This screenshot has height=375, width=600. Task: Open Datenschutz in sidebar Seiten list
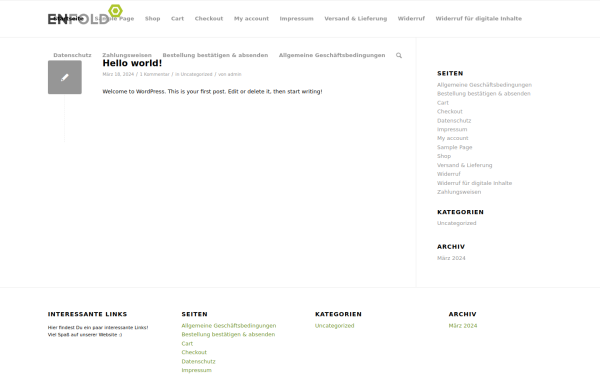[454, 121]
